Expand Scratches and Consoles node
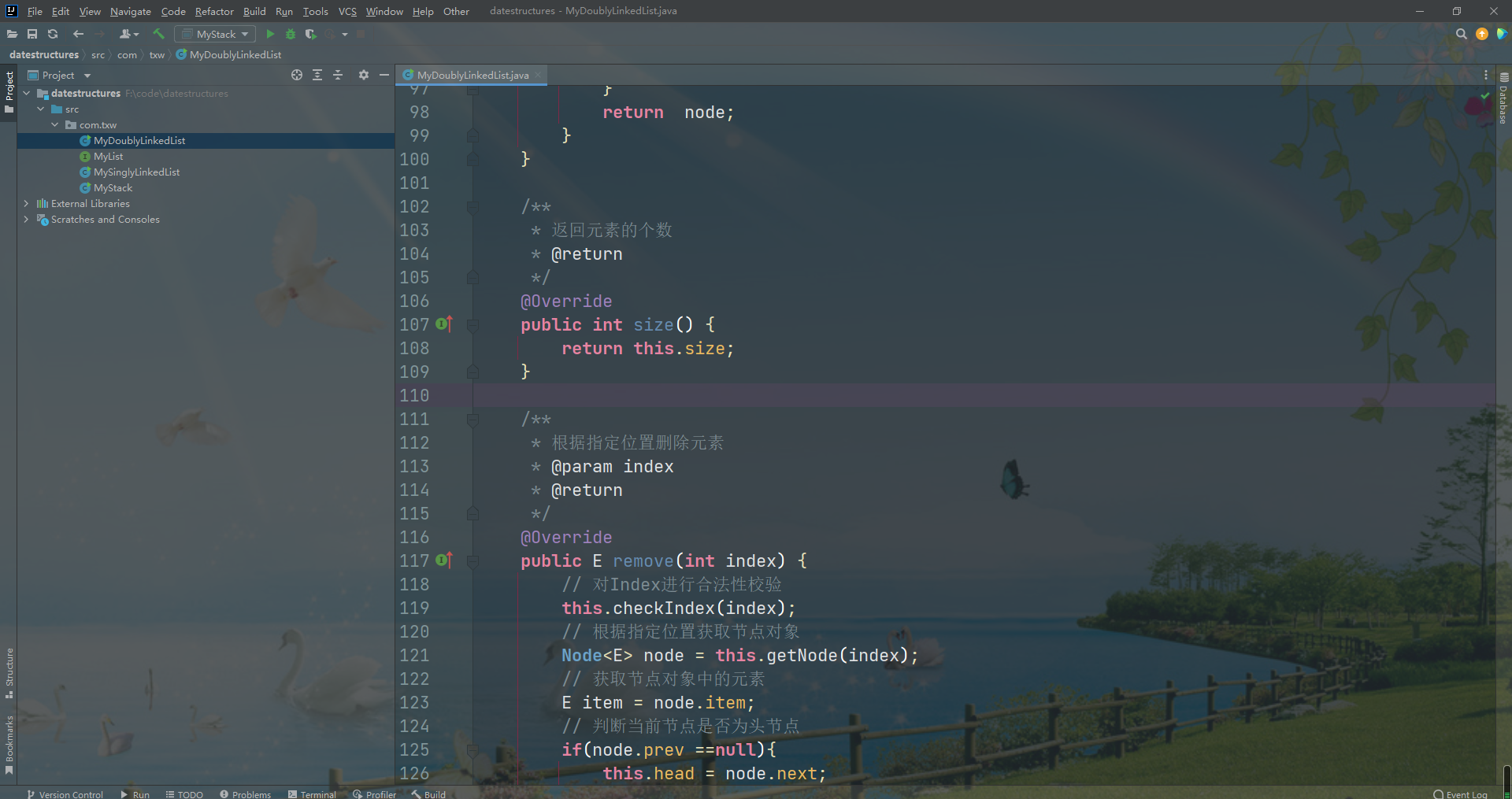This screenshot has height=799, width=1512. click(x=27, y=219)
